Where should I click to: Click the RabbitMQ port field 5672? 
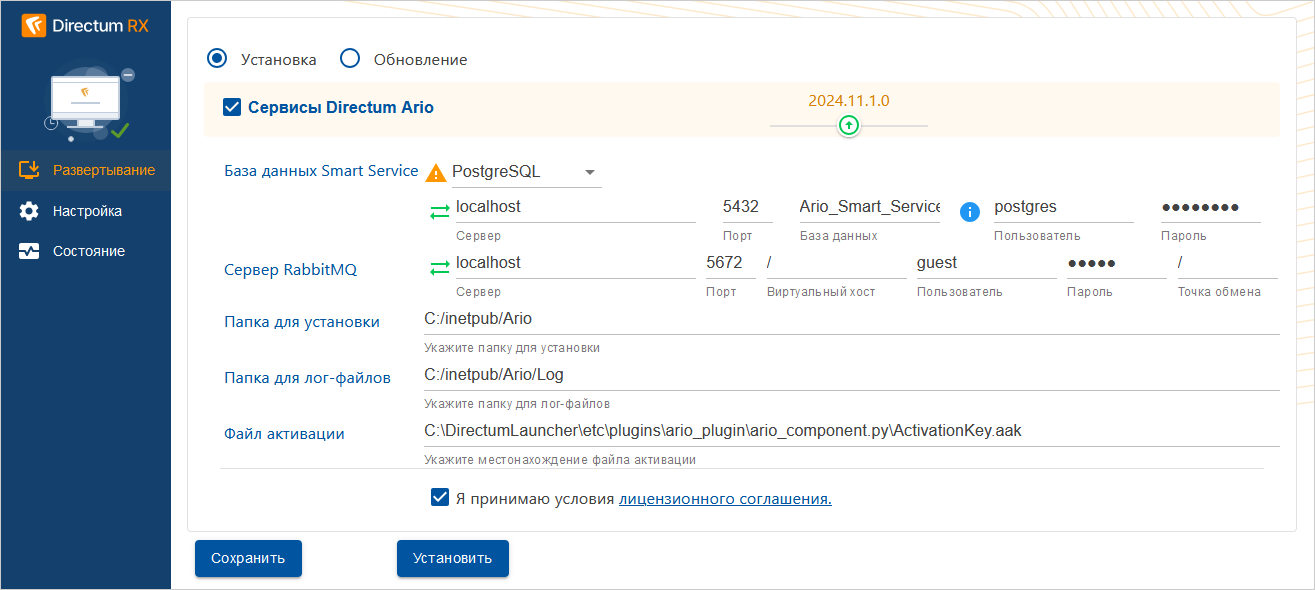pos(731,263)
